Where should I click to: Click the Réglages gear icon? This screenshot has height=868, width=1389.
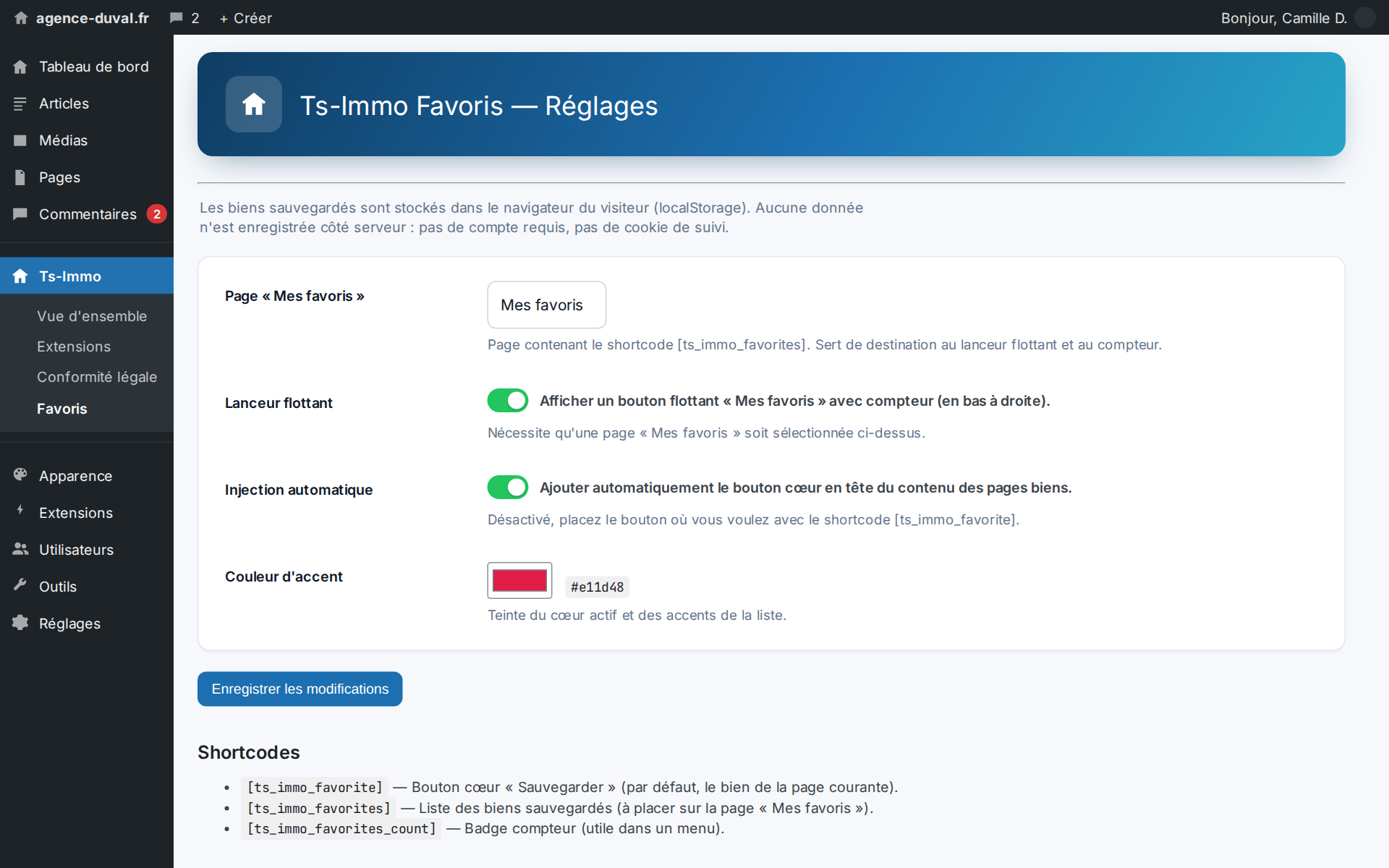click(20, 622)
